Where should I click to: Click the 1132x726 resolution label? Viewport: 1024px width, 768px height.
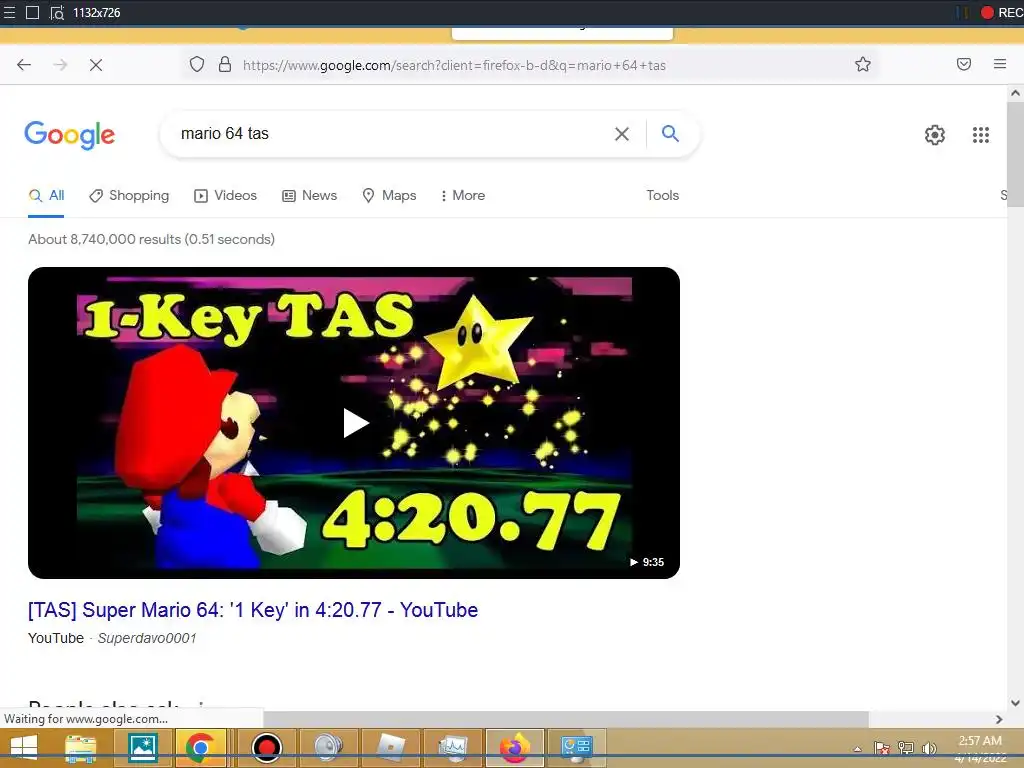[x=97, y=12]
